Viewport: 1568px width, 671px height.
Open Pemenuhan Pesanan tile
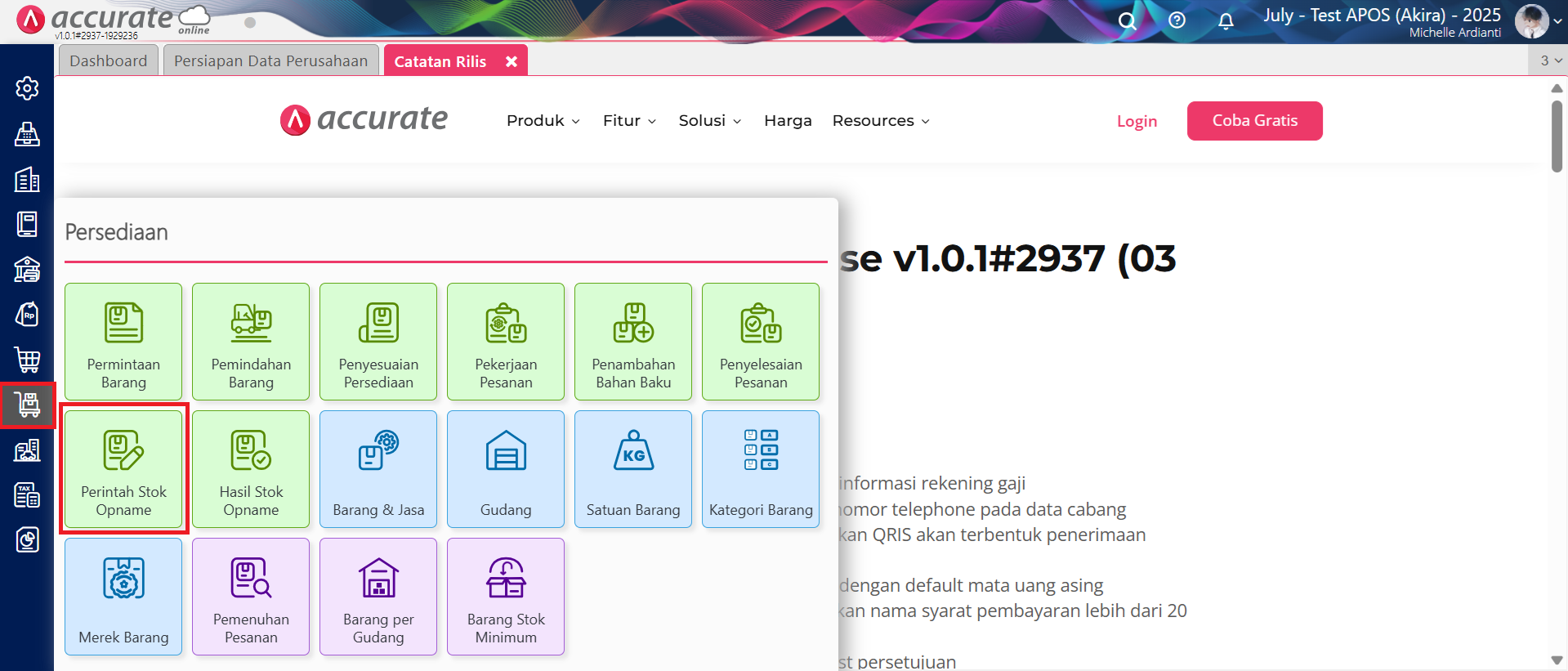[251, 597]
